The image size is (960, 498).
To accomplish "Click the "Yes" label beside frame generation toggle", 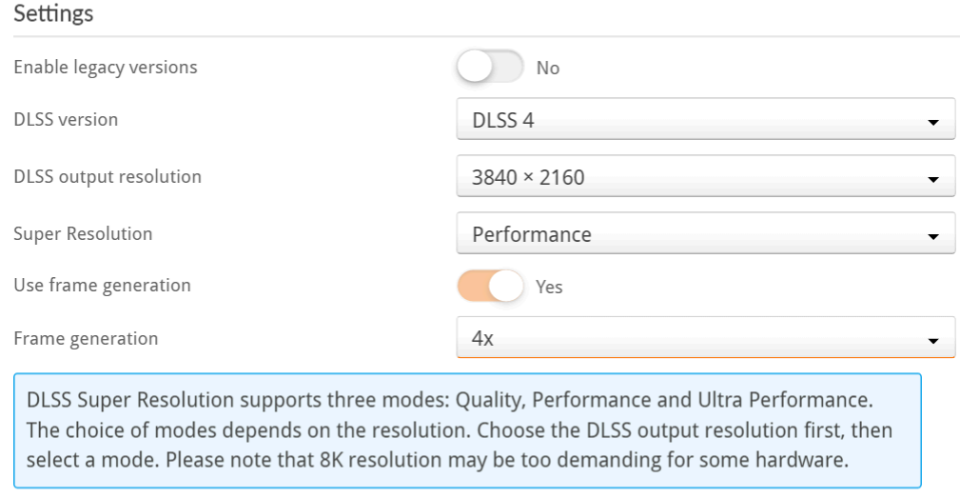I will coord(549,287).
